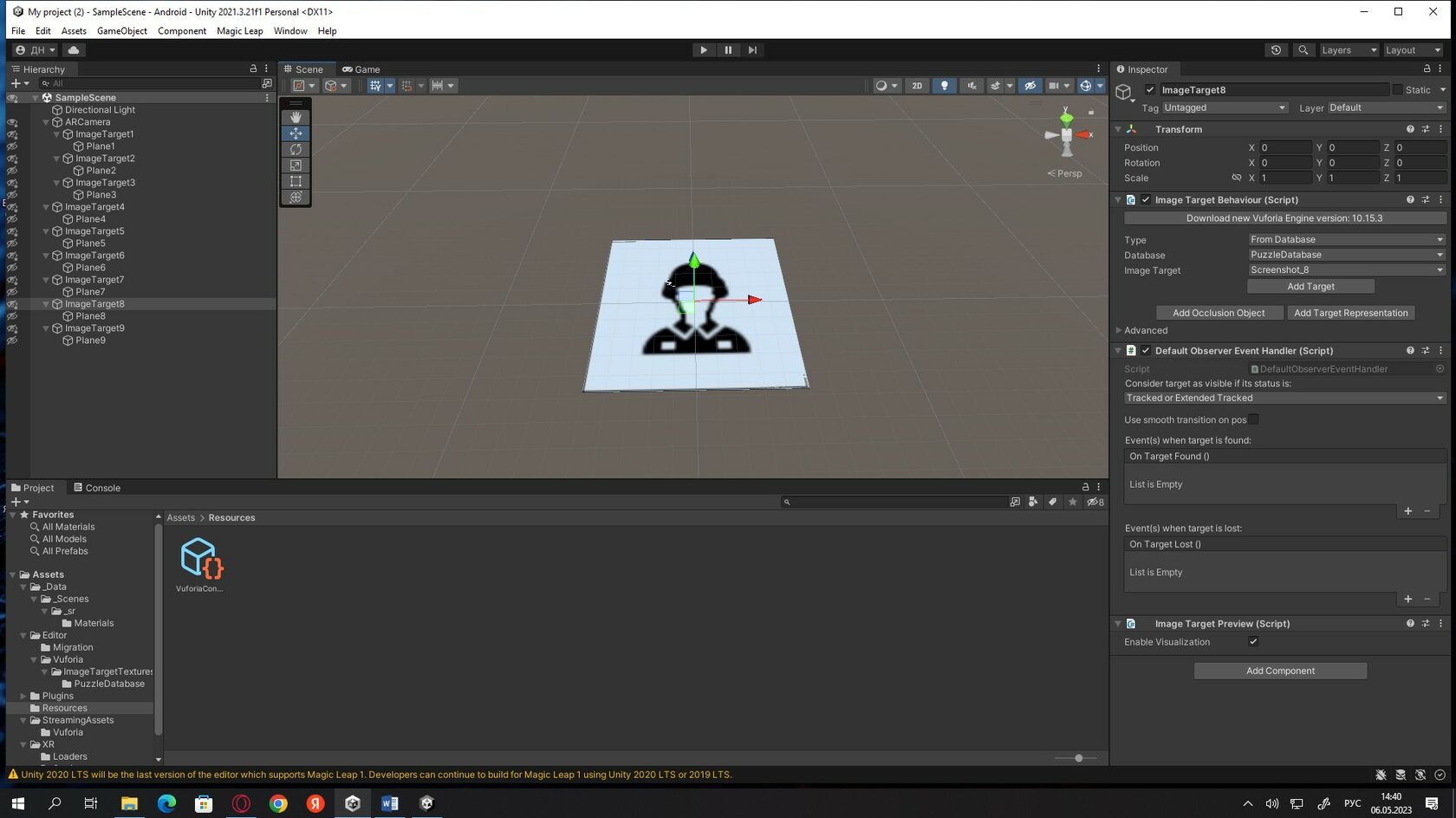Select the Rect tool in Scene toolbar
Image resolution: width=1456 pixels, height=818 pixels.
point(296,181)
